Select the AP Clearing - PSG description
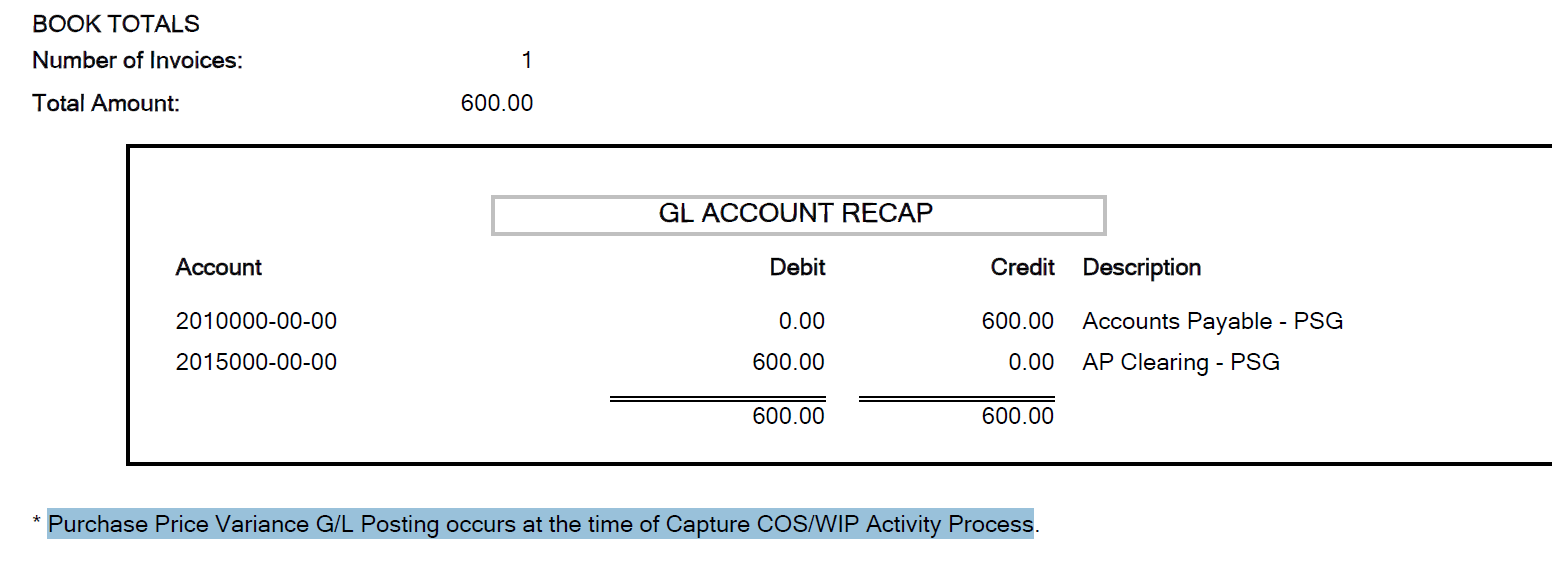This screenshot has height=581, width=1552. 1181,362
